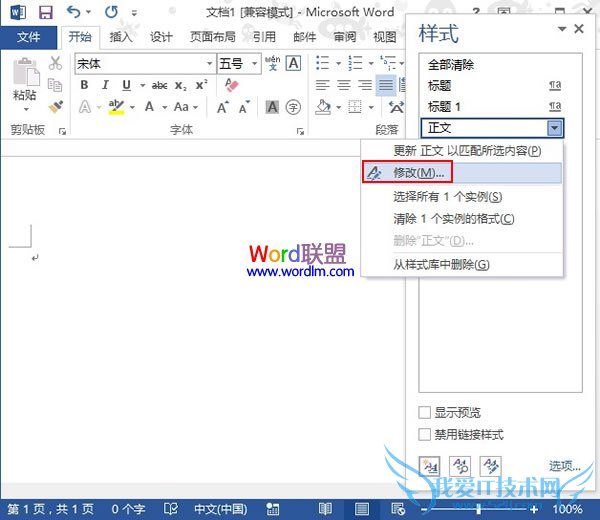The height and width of the screenshot is (520, 600).
Task: Click the paragraph shading paint bucket
Action: [x=323, y=107]
